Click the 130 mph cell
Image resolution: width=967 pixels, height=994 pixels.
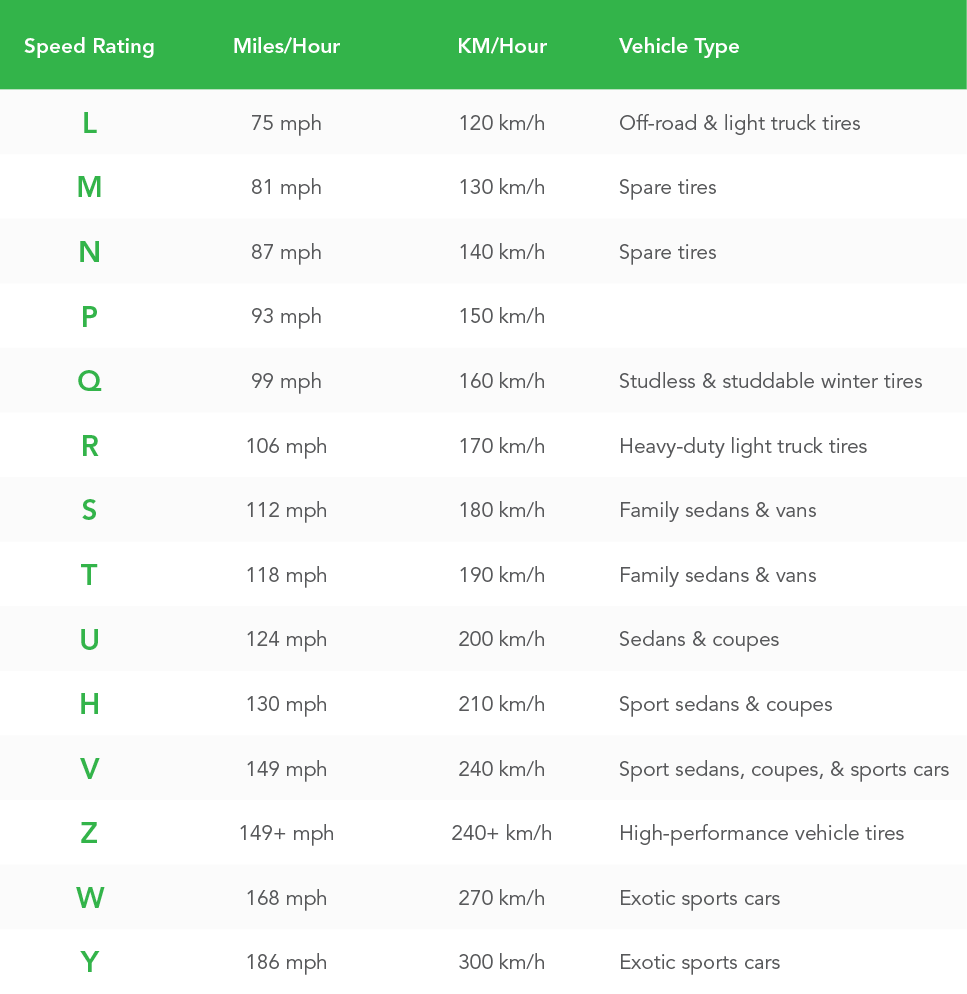click(286, 704)
